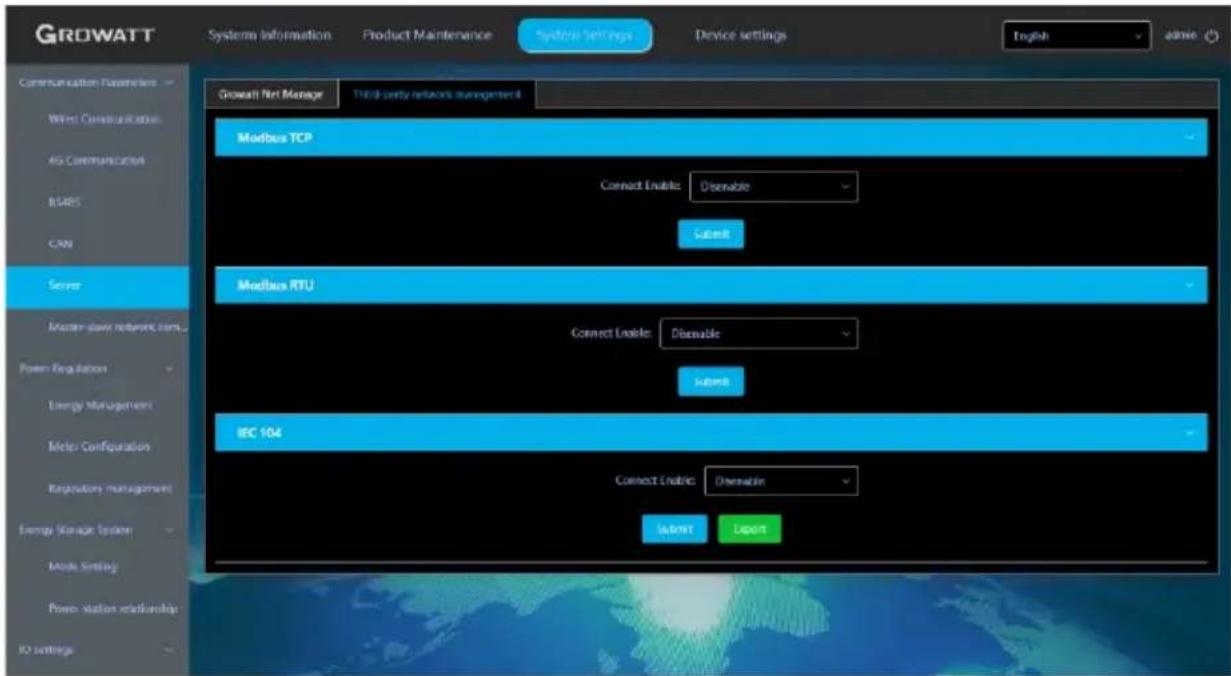Submit the Modbus RTU settings

tap(711, 381)
